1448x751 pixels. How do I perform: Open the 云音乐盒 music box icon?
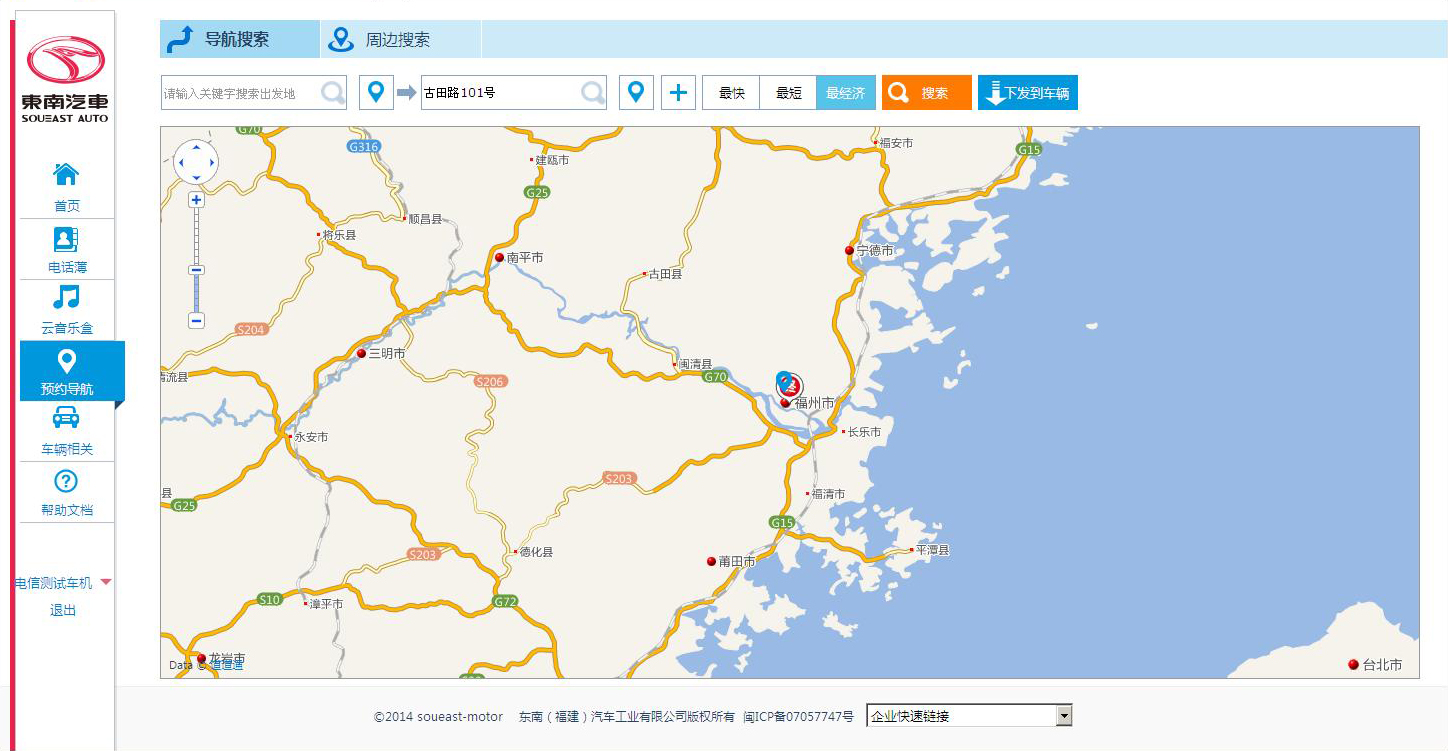(66, 298)
